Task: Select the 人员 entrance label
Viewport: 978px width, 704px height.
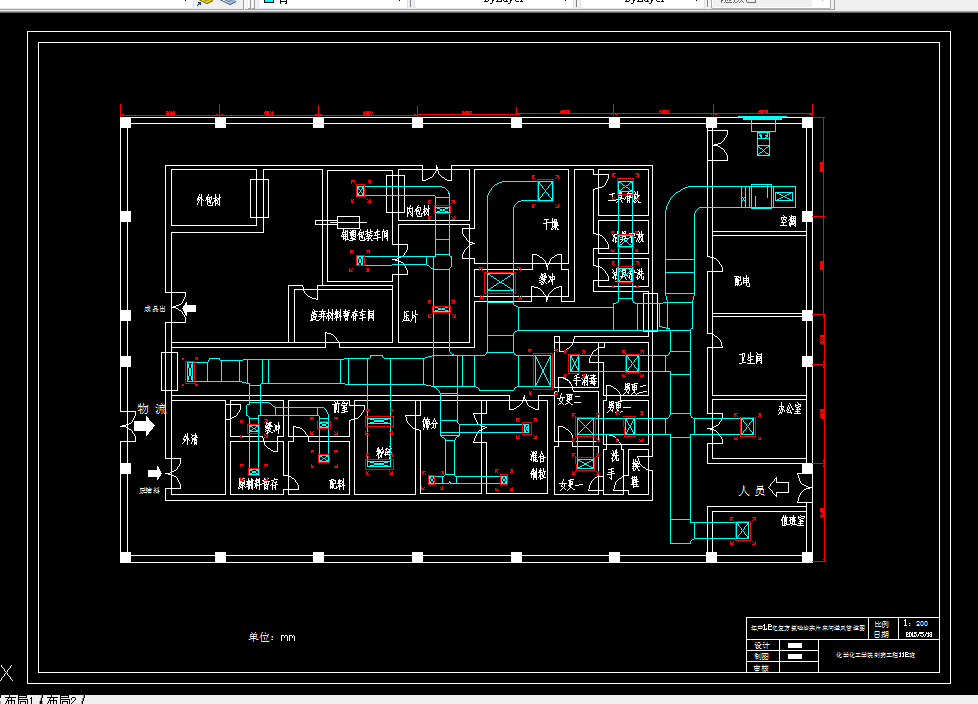Action: coord(752,491)
